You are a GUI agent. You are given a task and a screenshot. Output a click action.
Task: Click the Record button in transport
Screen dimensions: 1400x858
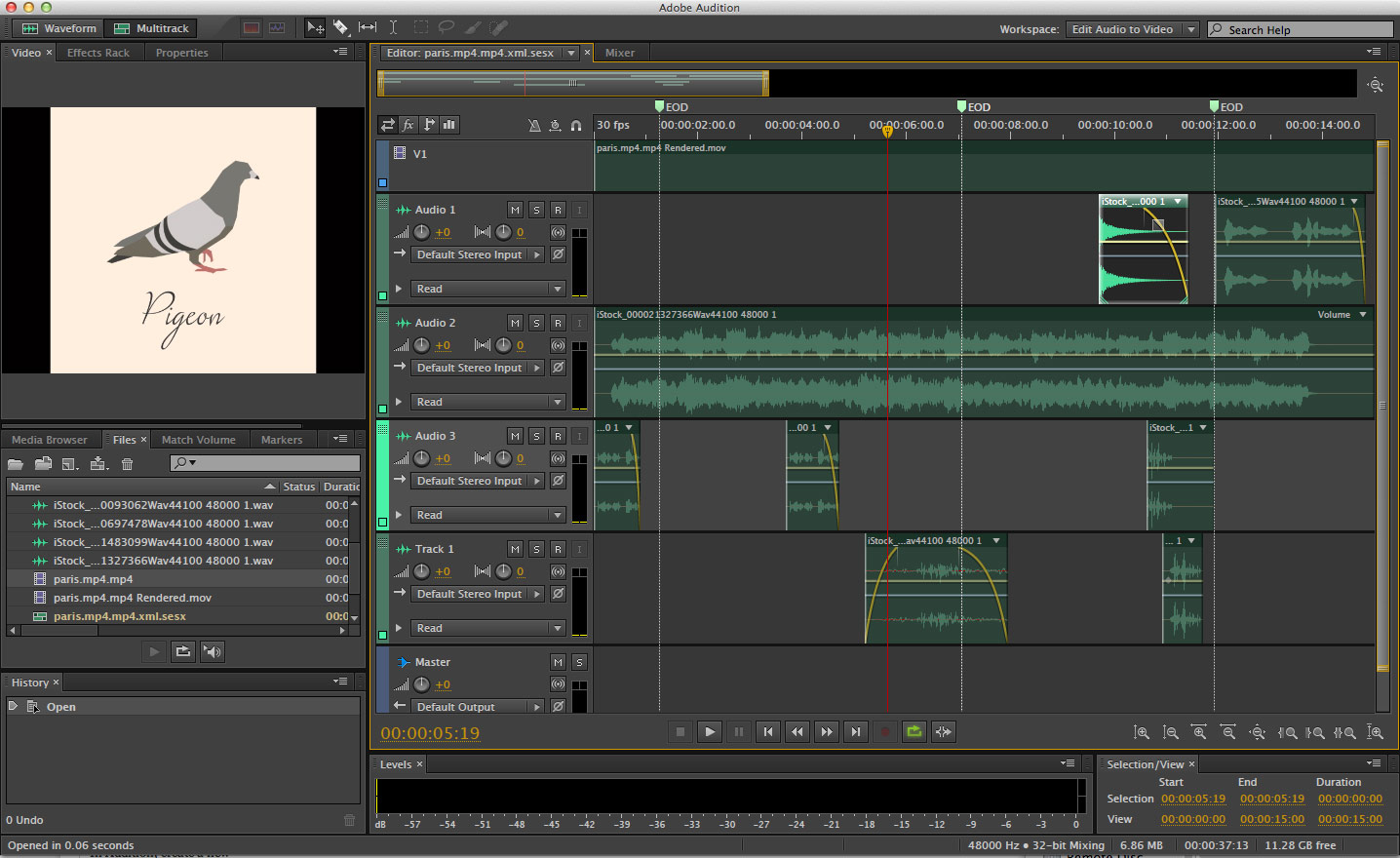(885, 731)
